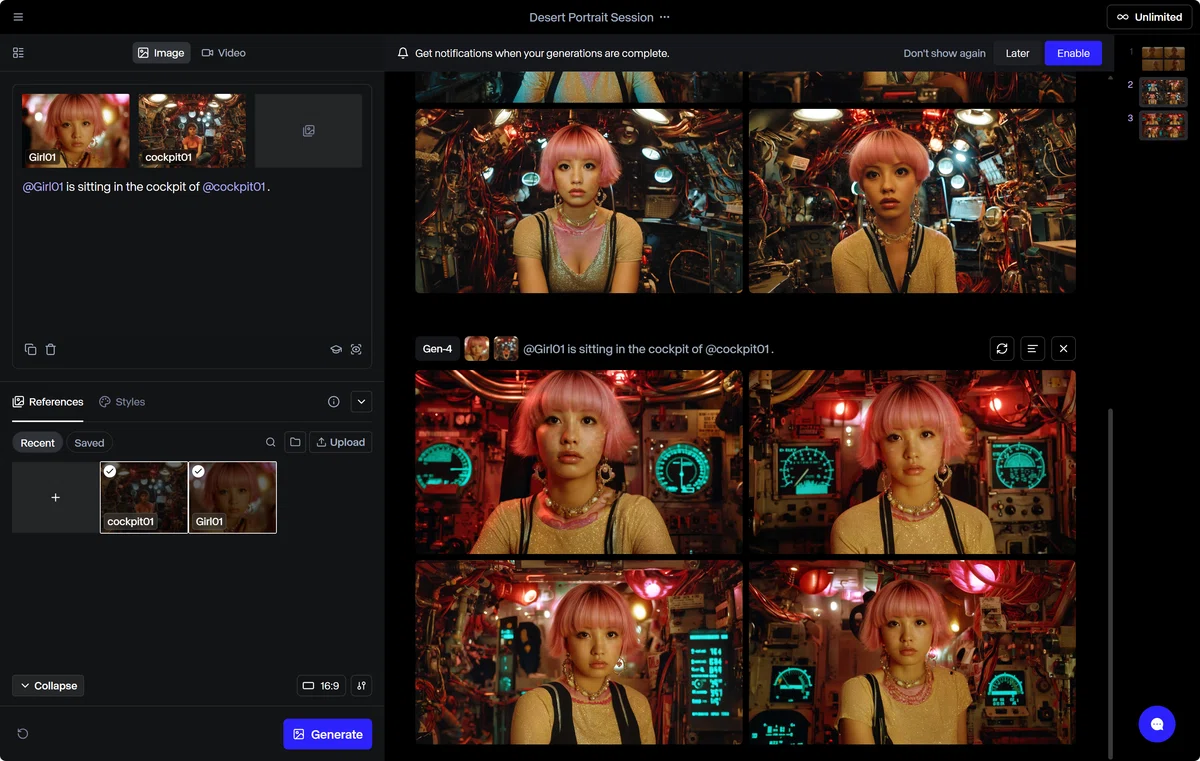This screenshot has width=1200, height=761.
Task: Click the notification bell icon
Action: click(x=403, y=53)
